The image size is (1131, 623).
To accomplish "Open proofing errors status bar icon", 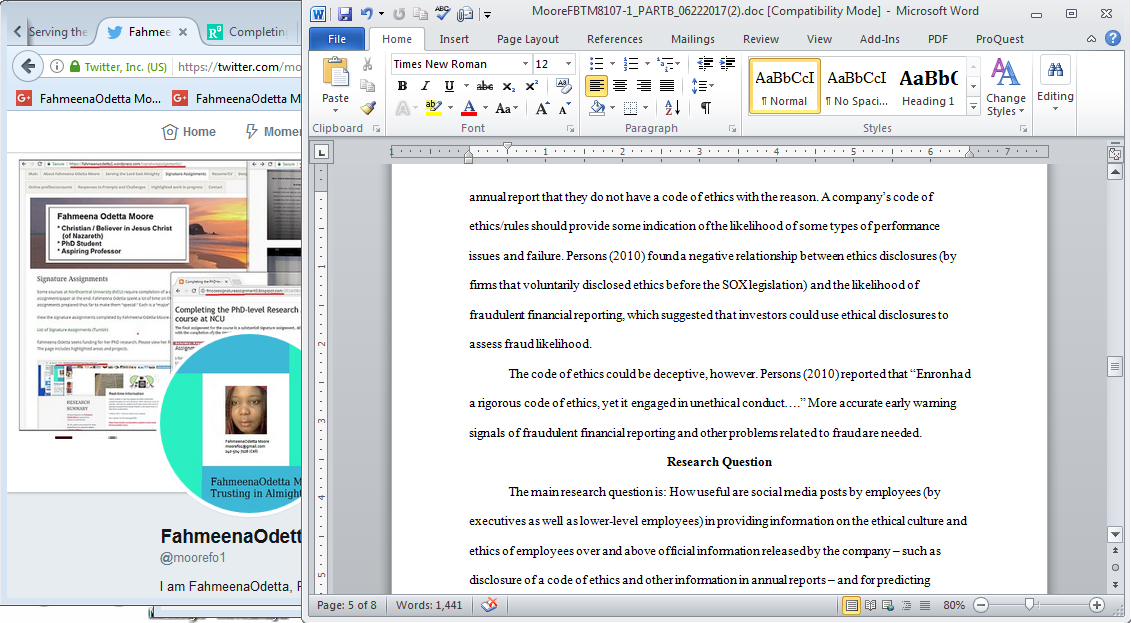I will 490,605.
